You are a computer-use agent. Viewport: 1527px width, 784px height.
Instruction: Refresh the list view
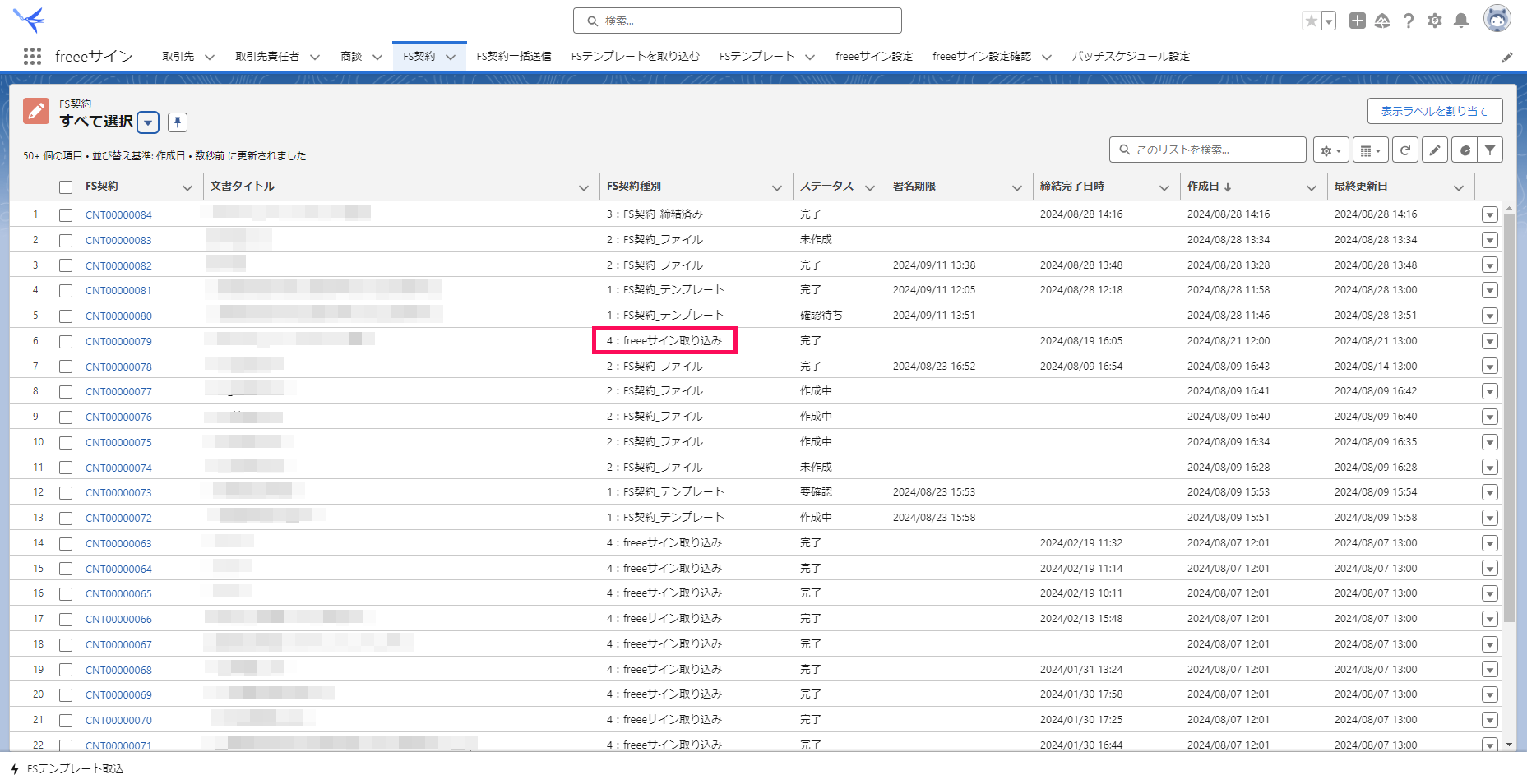coord(1405,150)
